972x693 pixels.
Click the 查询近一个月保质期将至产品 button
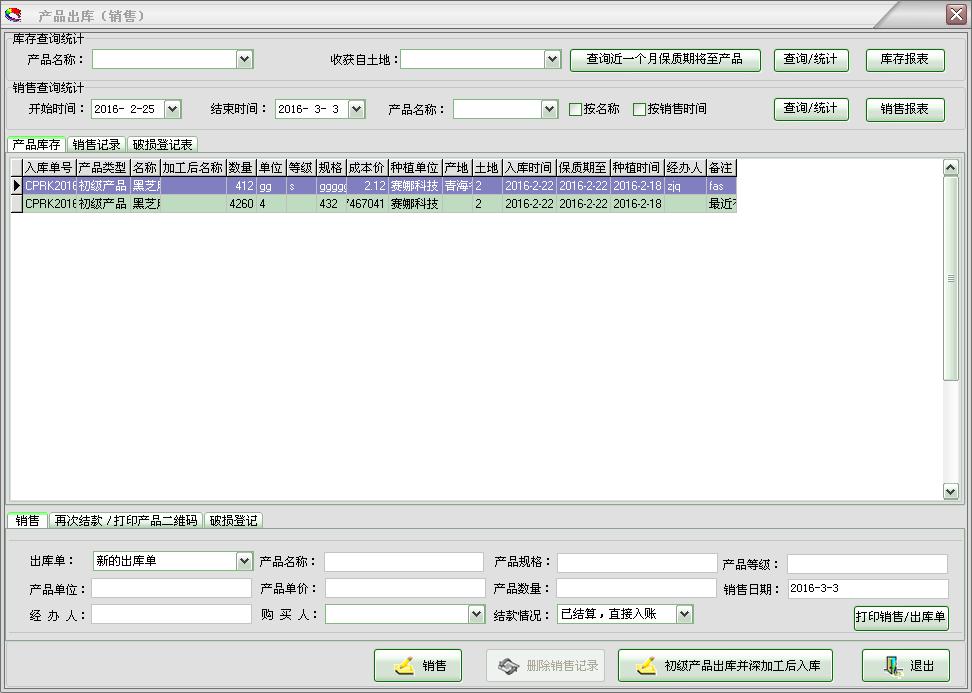point(663,59)
